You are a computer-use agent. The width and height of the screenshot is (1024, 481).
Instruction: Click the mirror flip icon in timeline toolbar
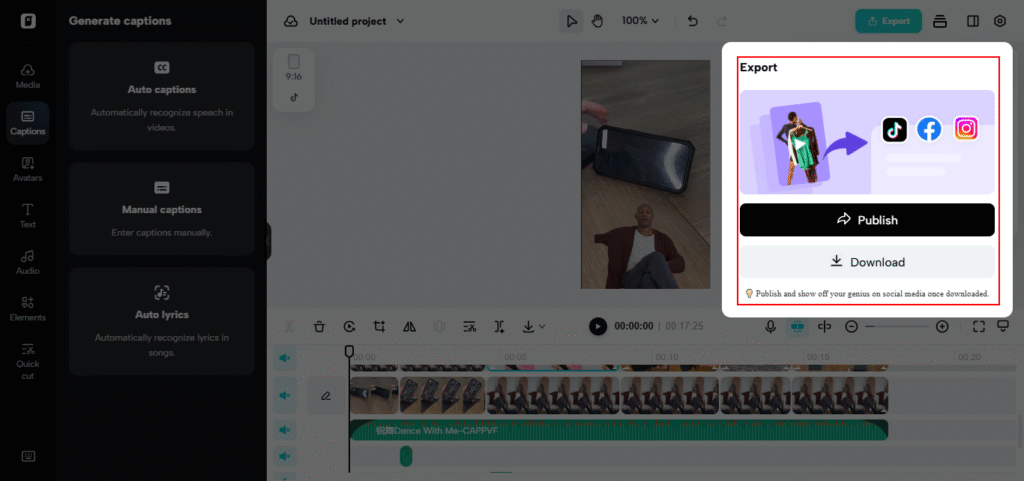click(409, 326)
